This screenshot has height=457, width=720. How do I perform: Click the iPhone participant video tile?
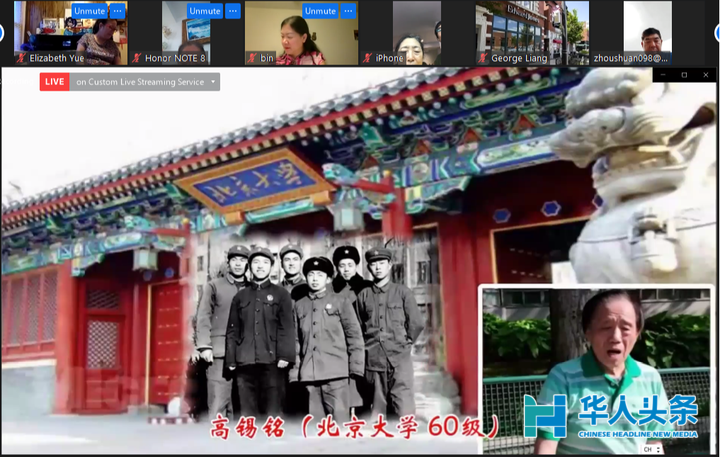[x=417, y=28]
